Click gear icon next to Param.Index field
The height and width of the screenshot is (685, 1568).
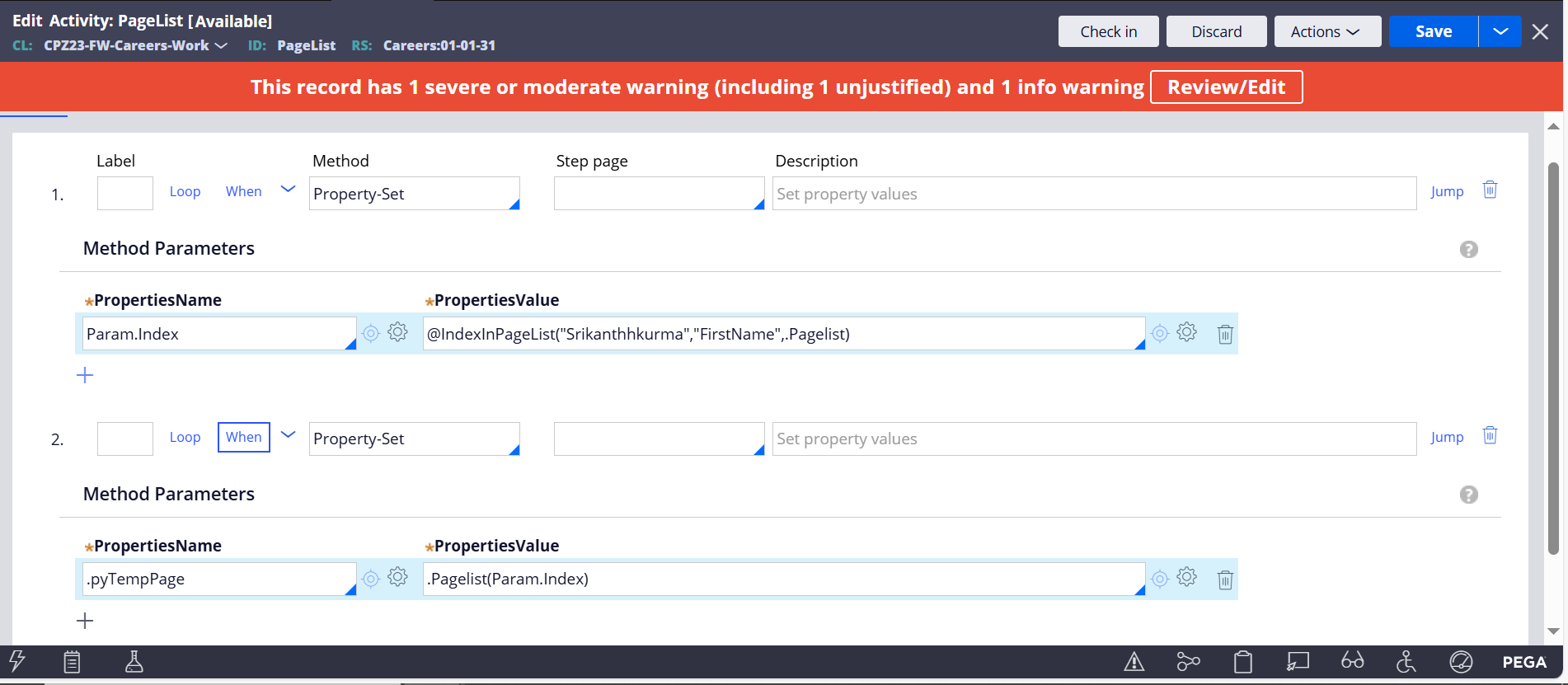coord(397,332)
